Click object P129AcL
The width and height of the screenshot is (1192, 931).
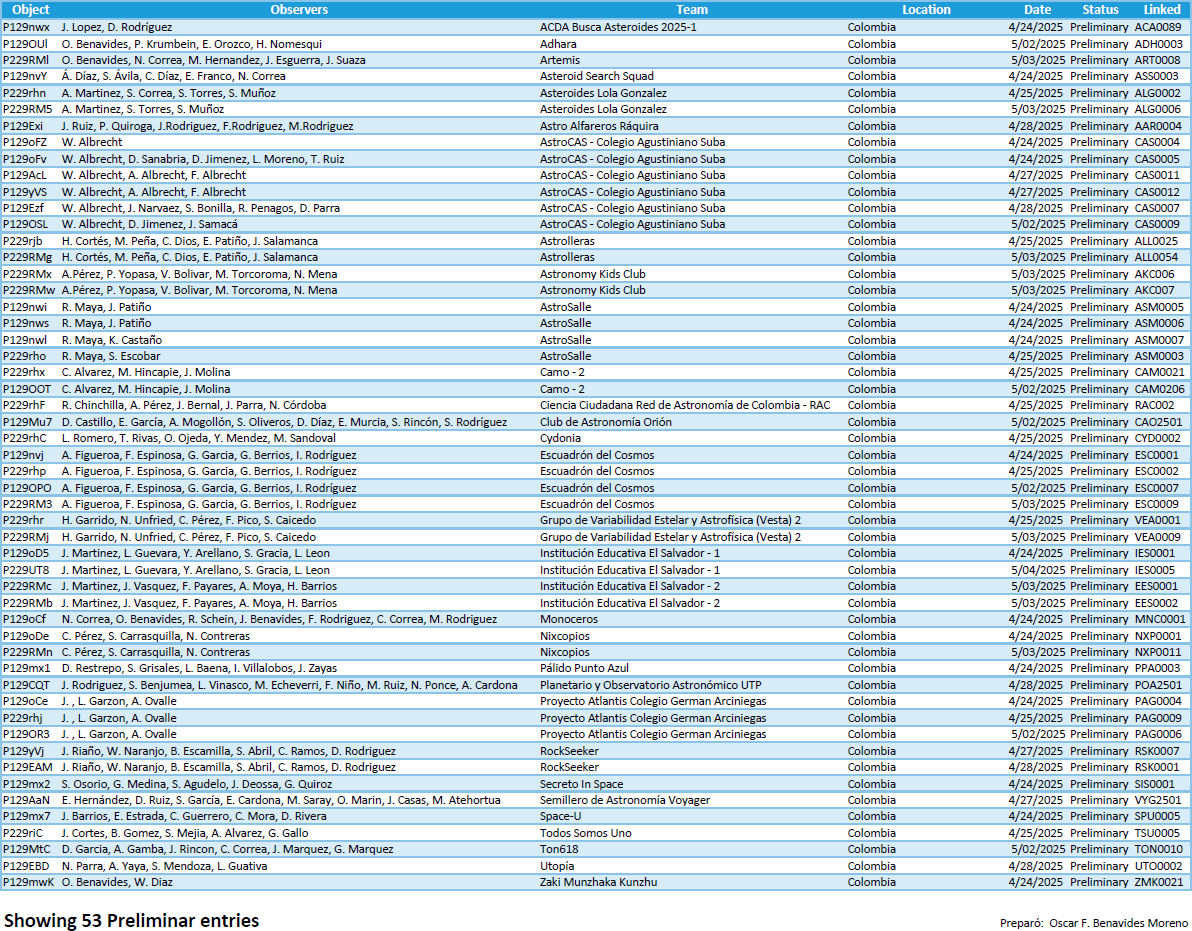(24, 176)
